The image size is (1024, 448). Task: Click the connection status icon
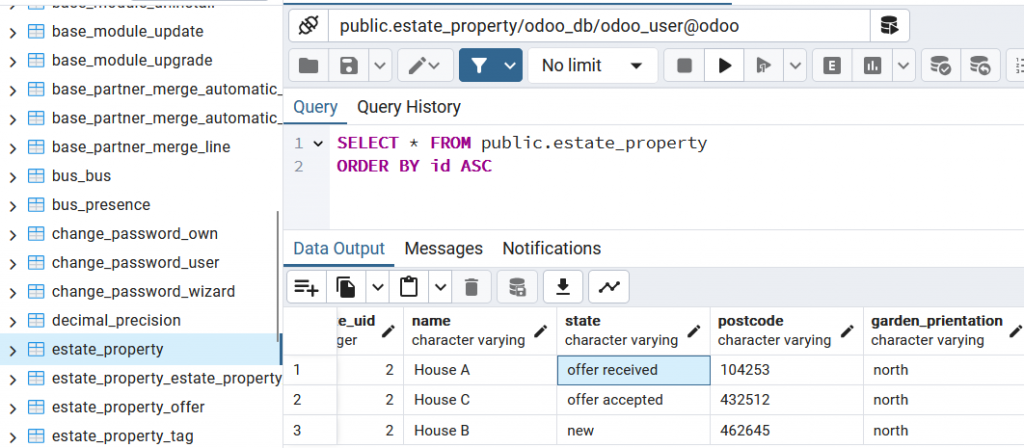point(308,24)
